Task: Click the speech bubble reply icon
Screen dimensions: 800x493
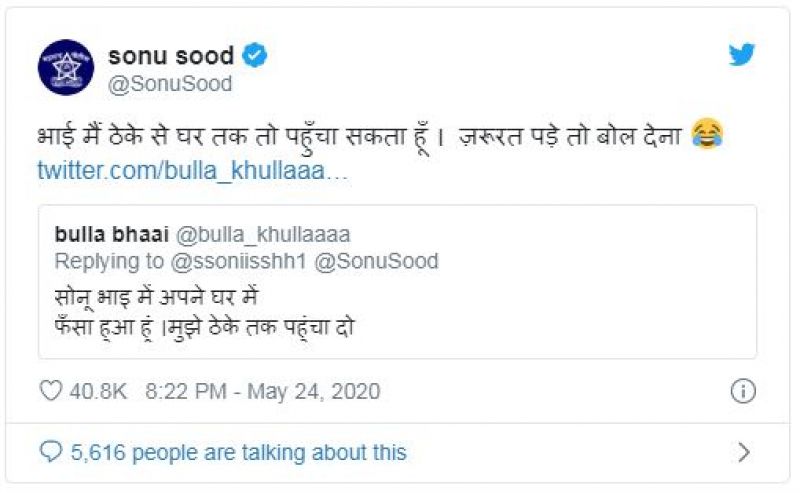Action: coord(50,452)
